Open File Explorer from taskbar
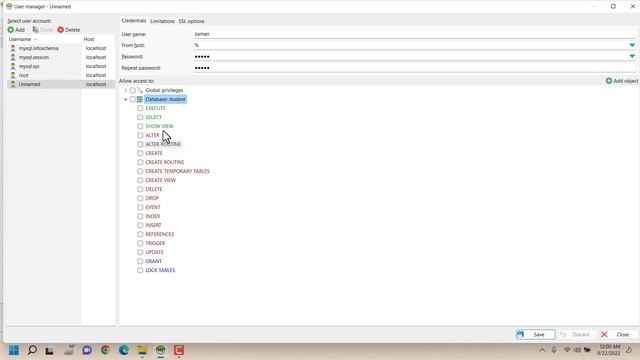Viewport: 640px width, 360px height. (142, 350)
